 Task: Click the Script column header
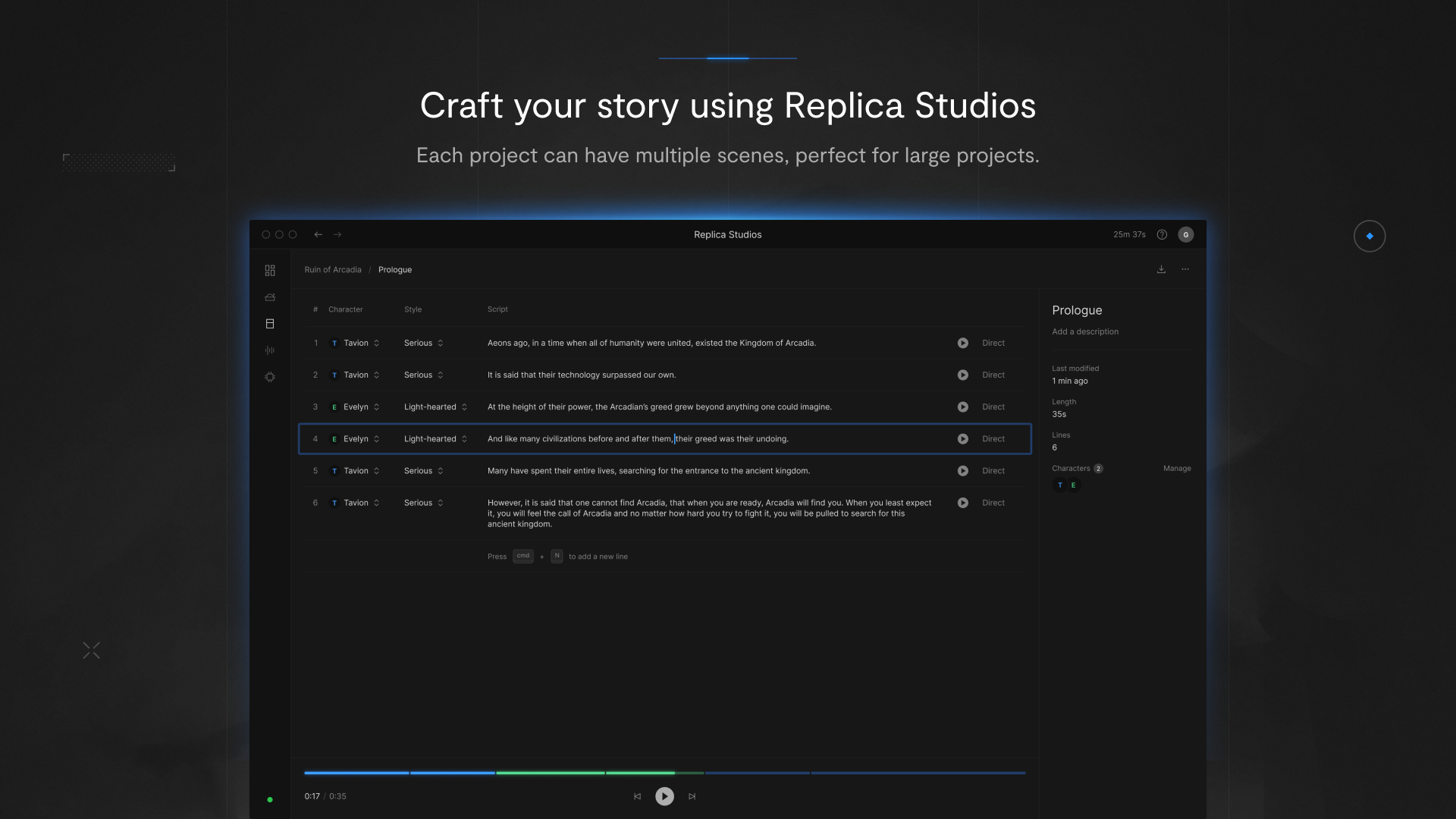[497, 309]
